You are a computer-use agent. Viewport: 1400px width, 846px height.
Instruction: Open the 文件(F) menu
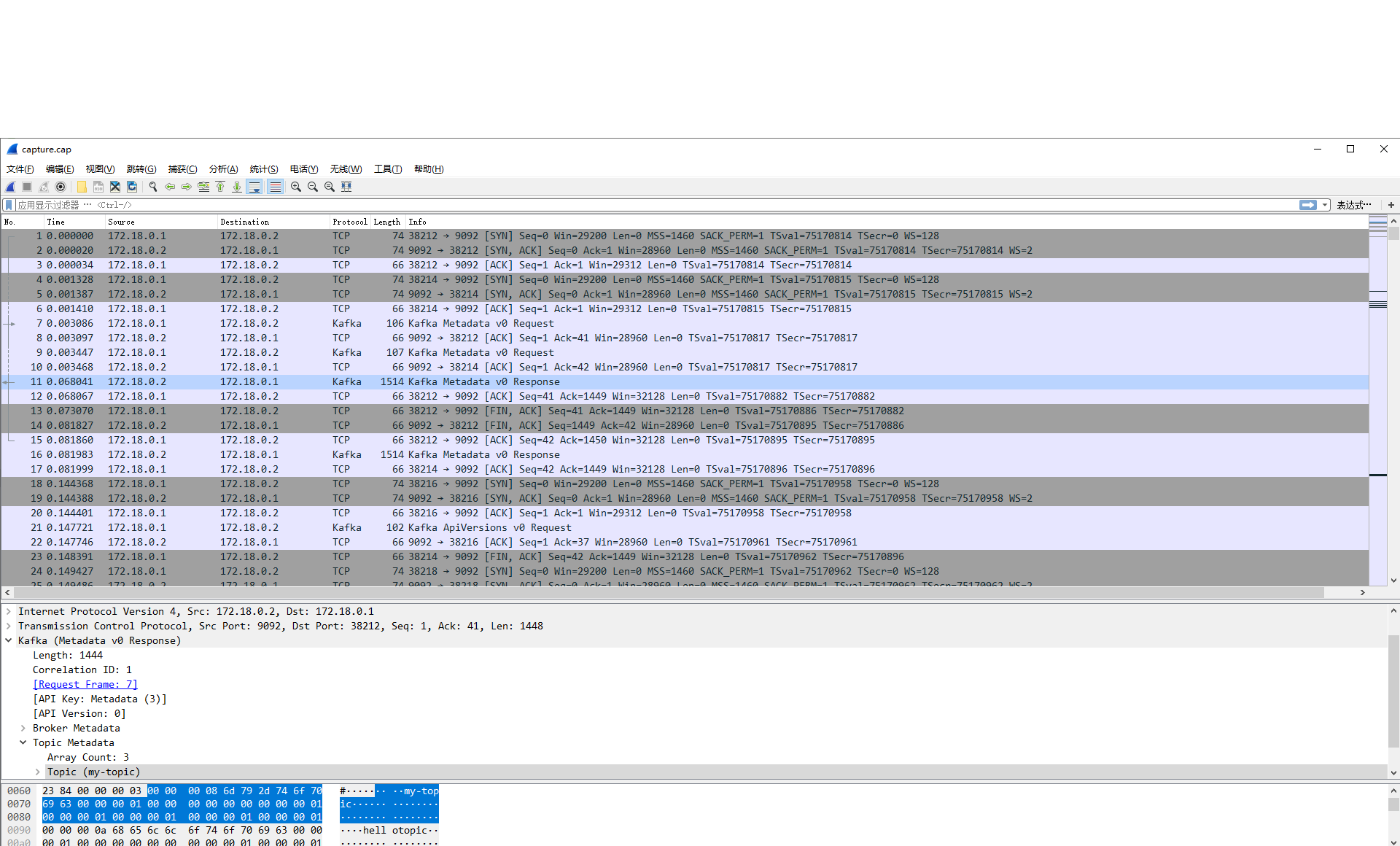20,169
